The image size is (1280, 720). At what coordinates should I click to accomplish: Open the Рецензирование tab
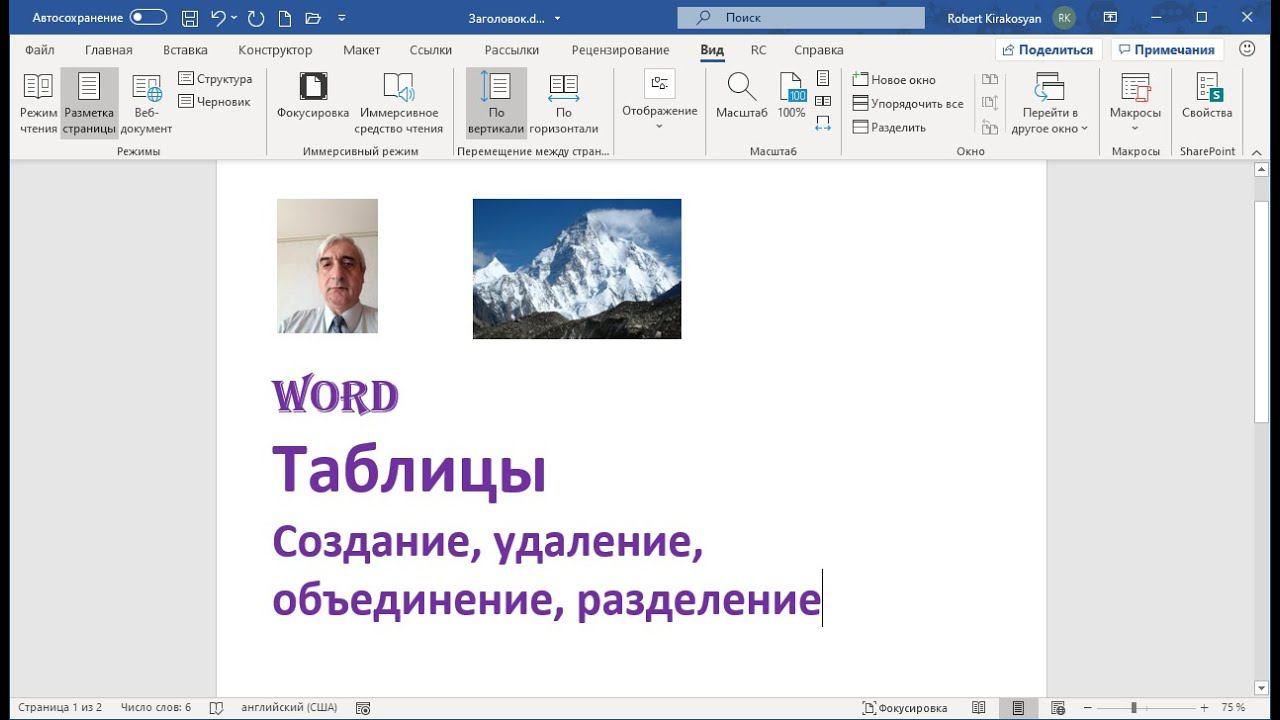click(x=620, y=50)
